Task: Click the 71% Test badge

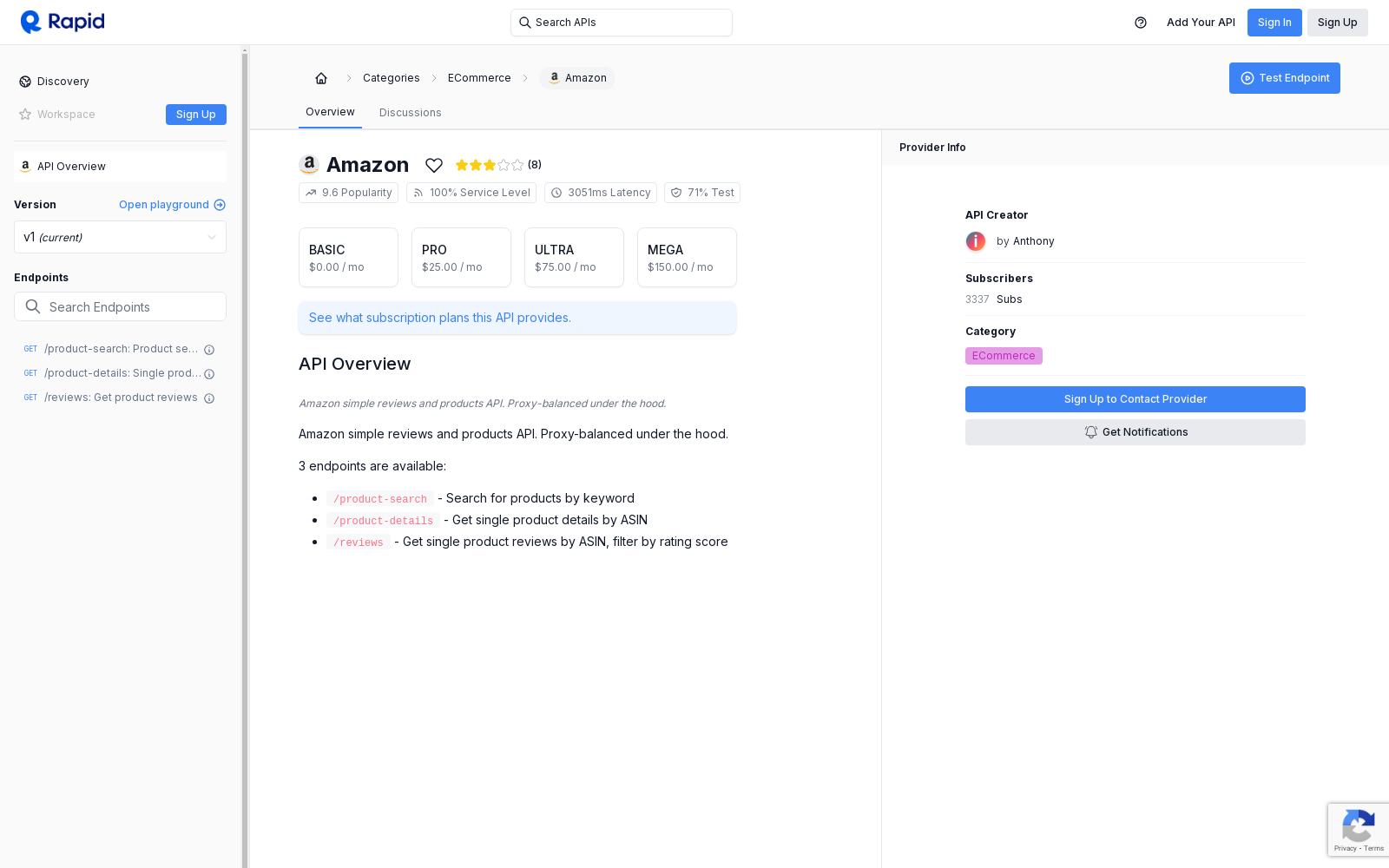Action: [x=702, y=193]
